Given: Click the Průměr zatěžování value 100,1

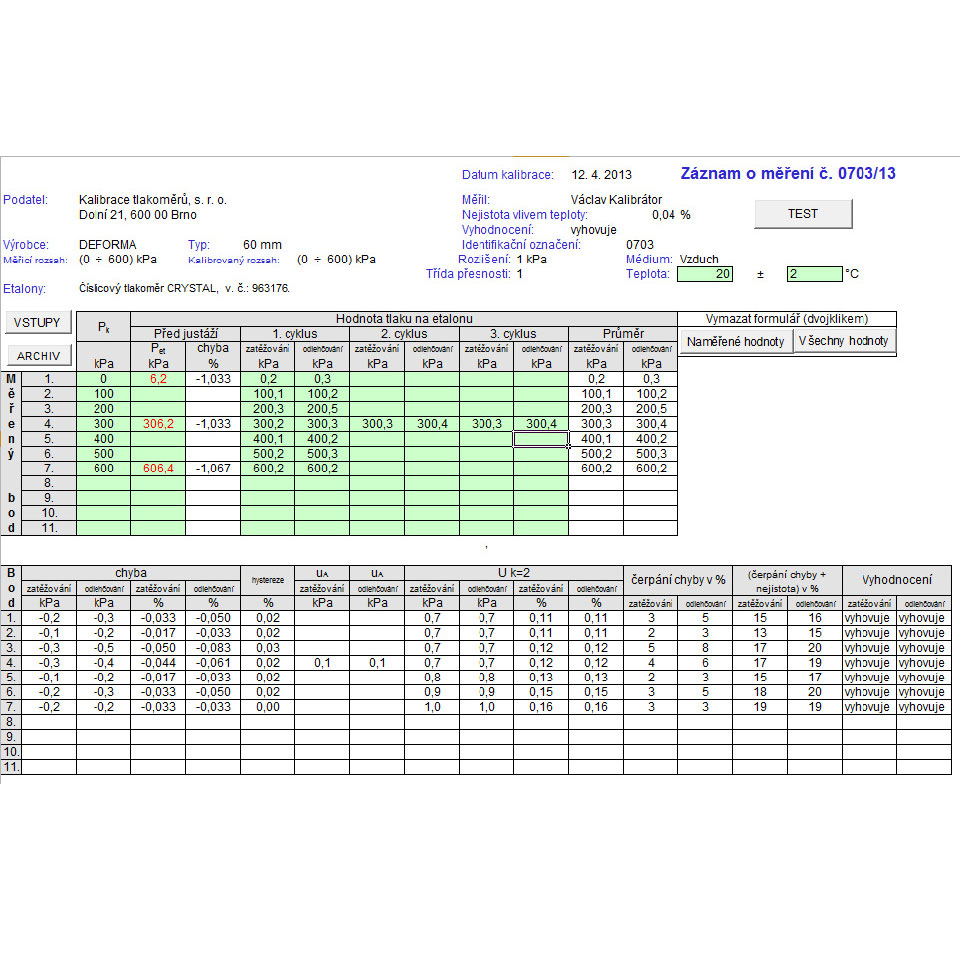Looking at the screenshot, I should coord(596,393).
